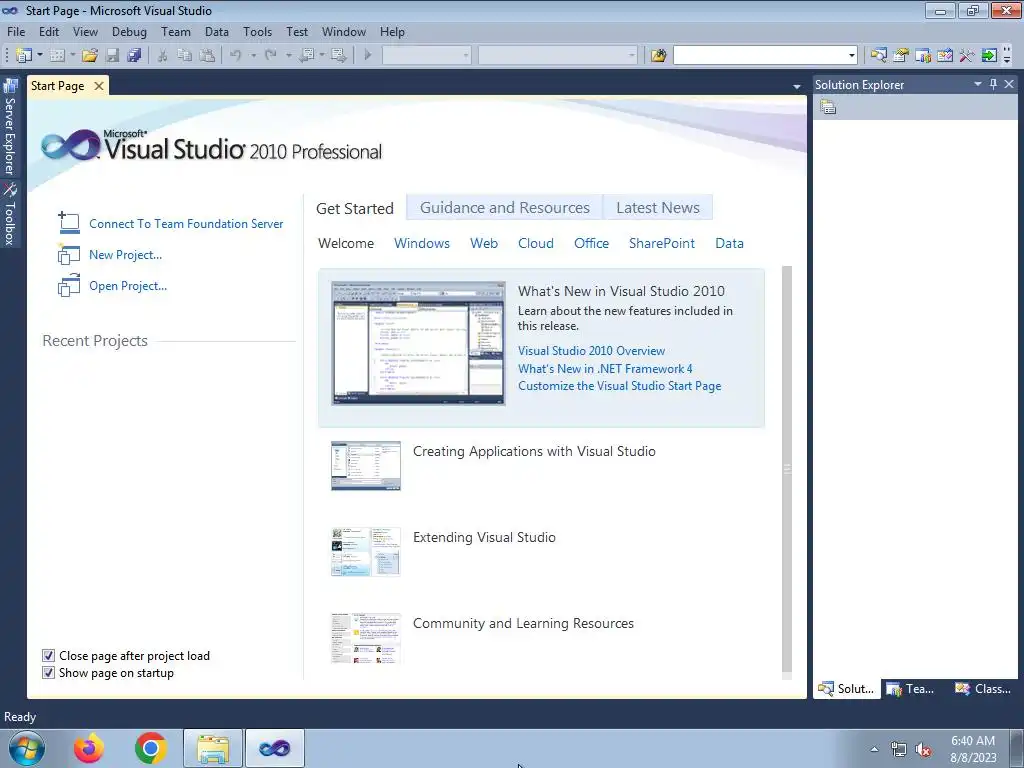Click the Open File folder icon
Image resolution: width=1024 pixels, height=768 pixels.
pyautogui.click(x=90, y=56)
